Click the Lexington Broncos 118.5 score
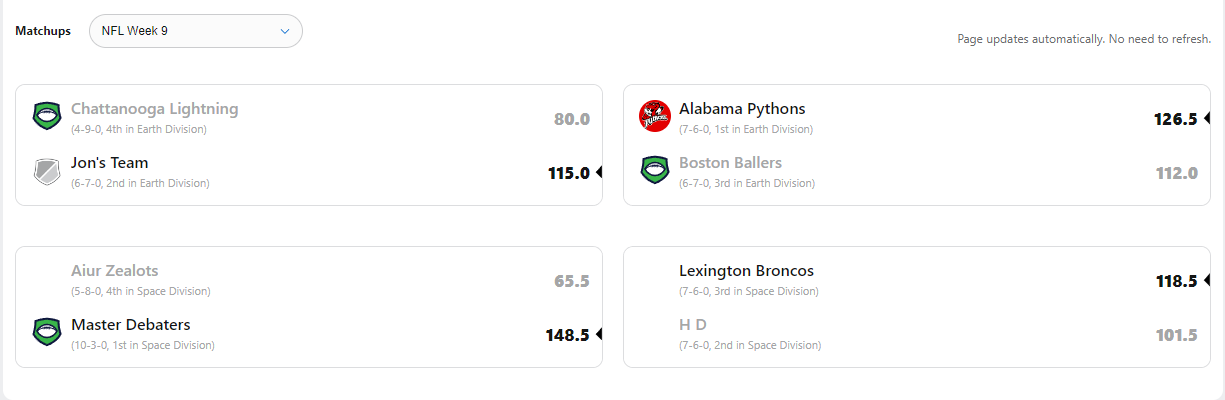Viewport: 1225px width, 400px height. (1176, 281)
